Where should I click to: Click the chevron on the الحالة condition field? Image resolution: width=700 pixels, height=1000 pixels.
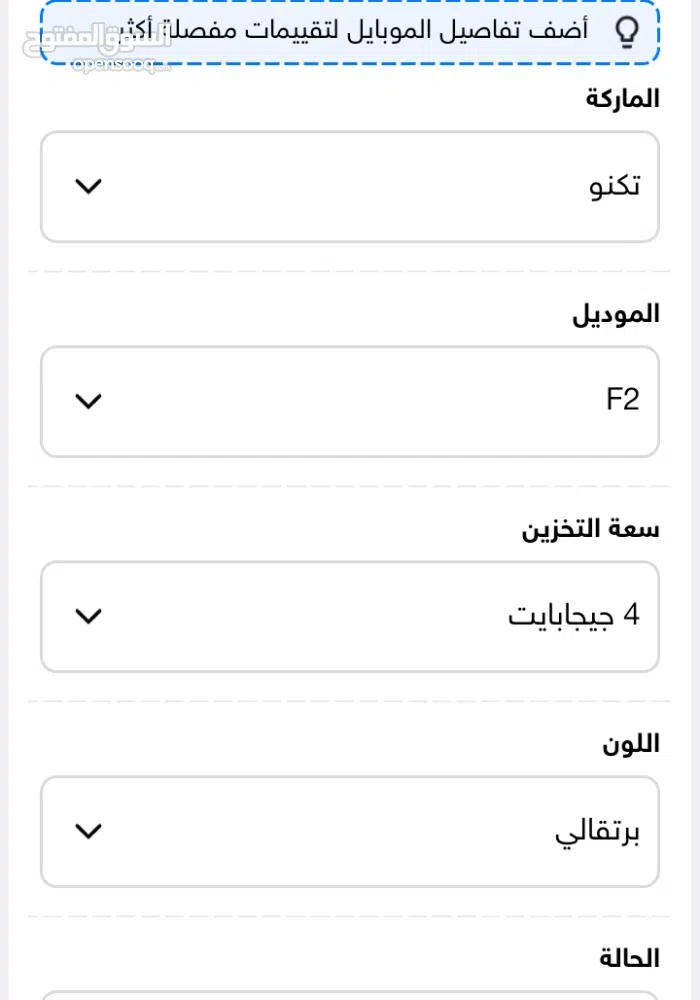(x=88, y=996)
